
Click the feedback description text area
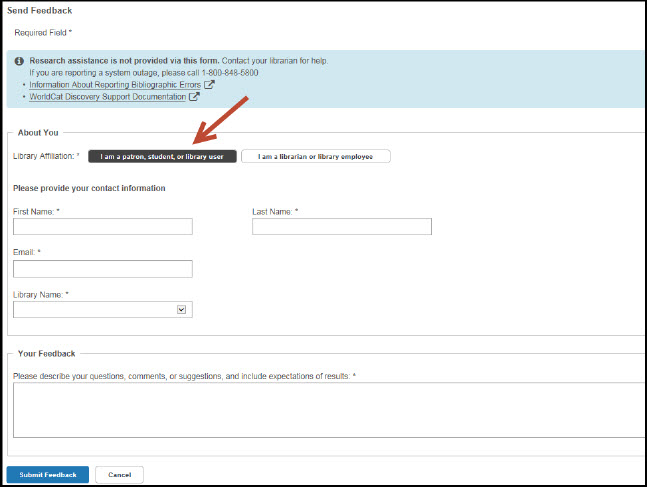(328, 410)
